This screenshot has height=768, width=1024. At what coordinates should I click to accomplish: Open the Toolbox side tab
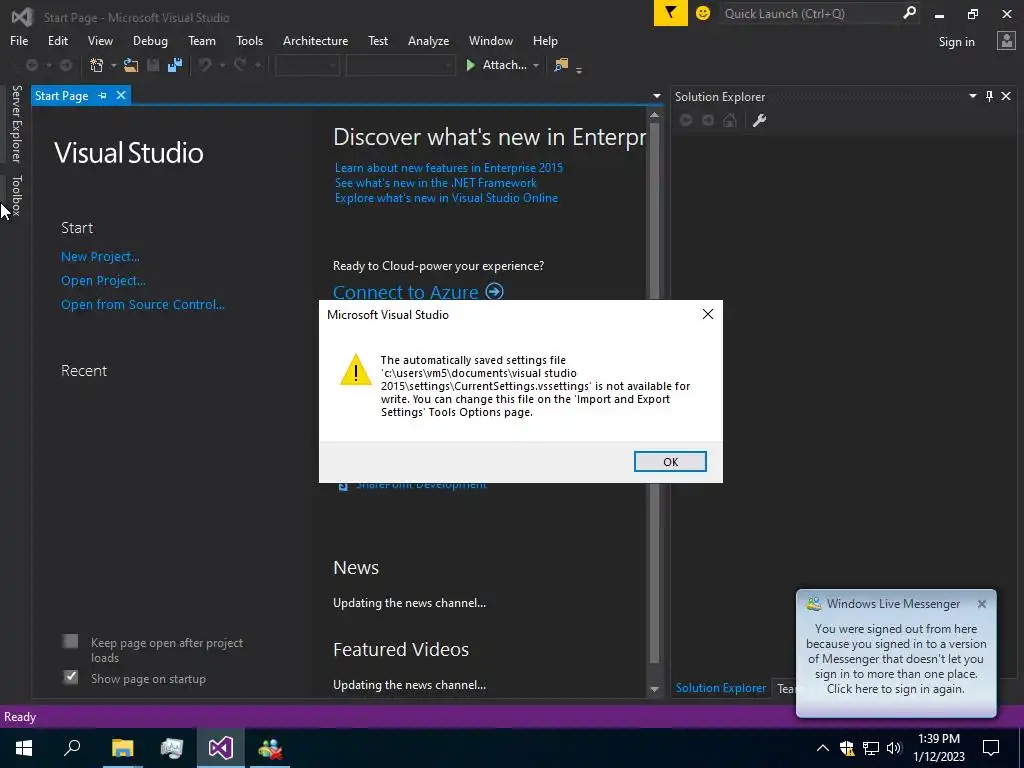[x=16, y=195]
